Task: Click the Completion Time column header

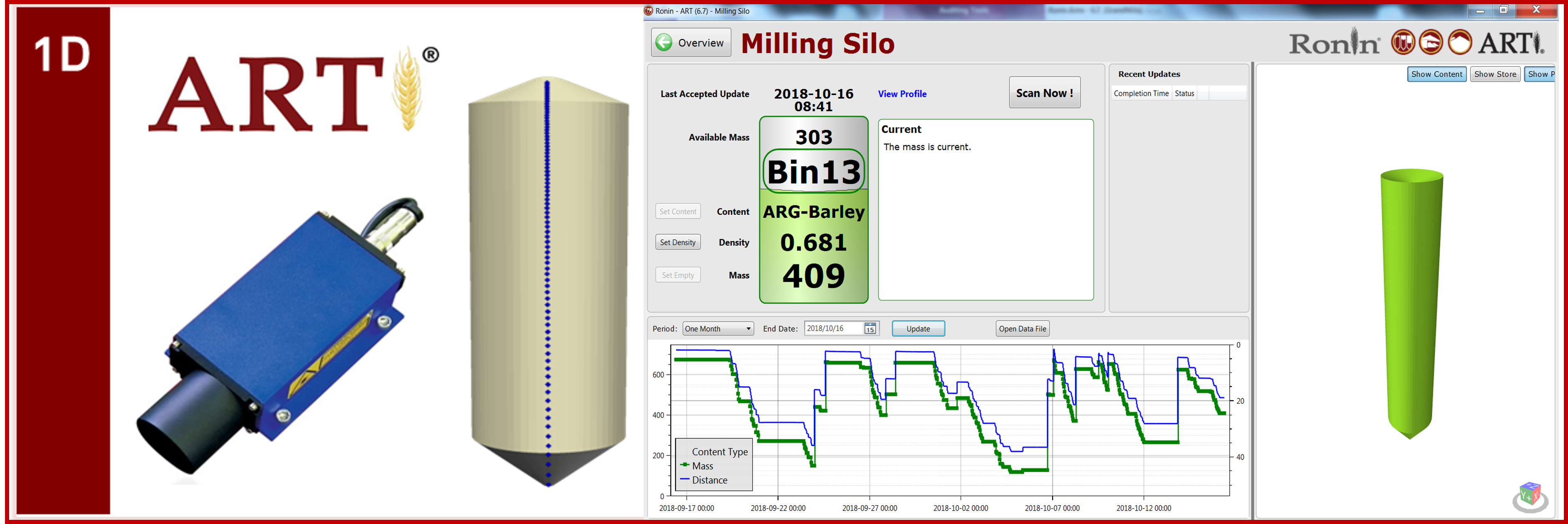Action: [x=1141, y=93]
